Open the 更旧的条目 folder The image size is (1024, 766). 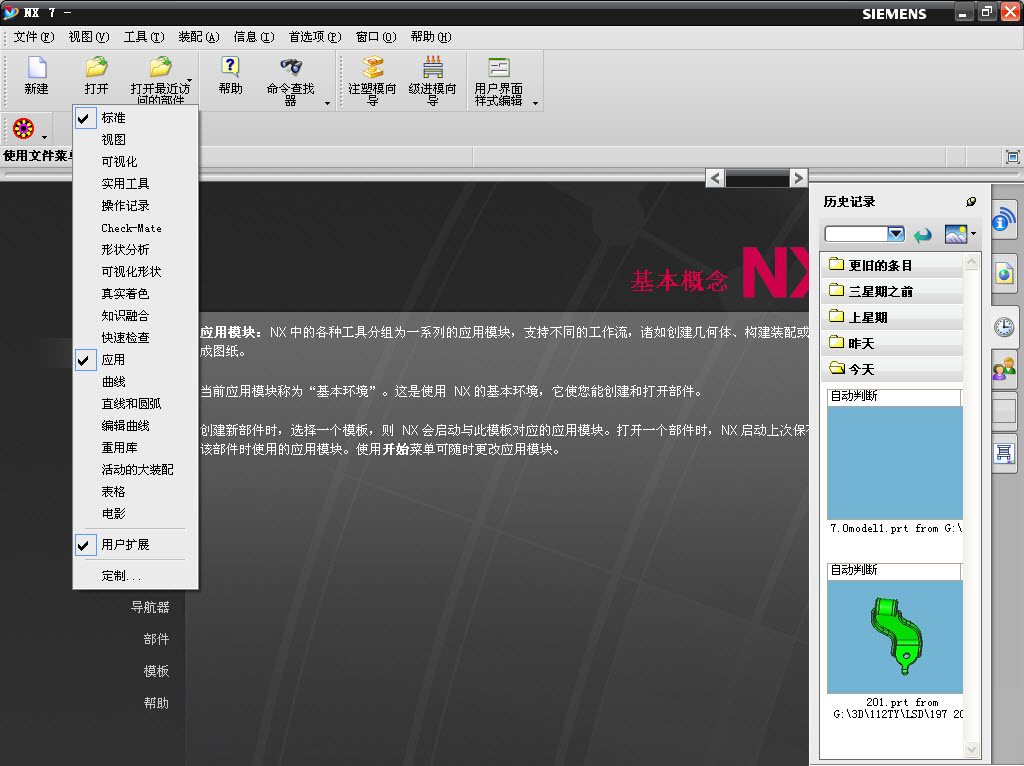pyautogui.click(x=892, y=265)
